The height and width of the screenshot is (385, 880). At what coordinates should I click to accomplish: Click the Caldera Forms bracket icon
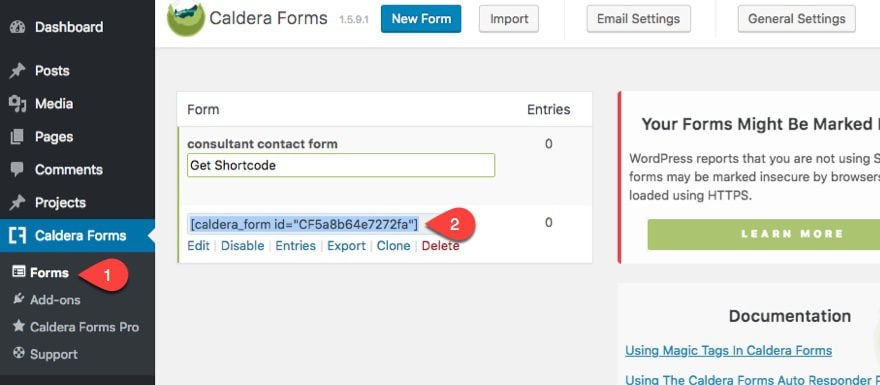(17, 236)
